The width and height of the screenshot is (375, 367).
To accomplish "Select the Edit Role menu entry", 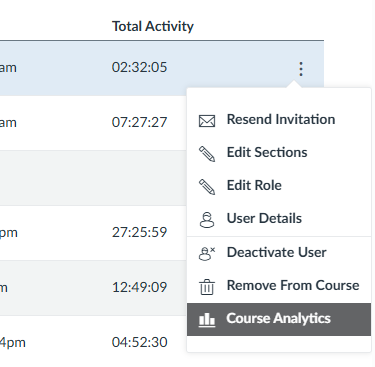I will [279, 186].
